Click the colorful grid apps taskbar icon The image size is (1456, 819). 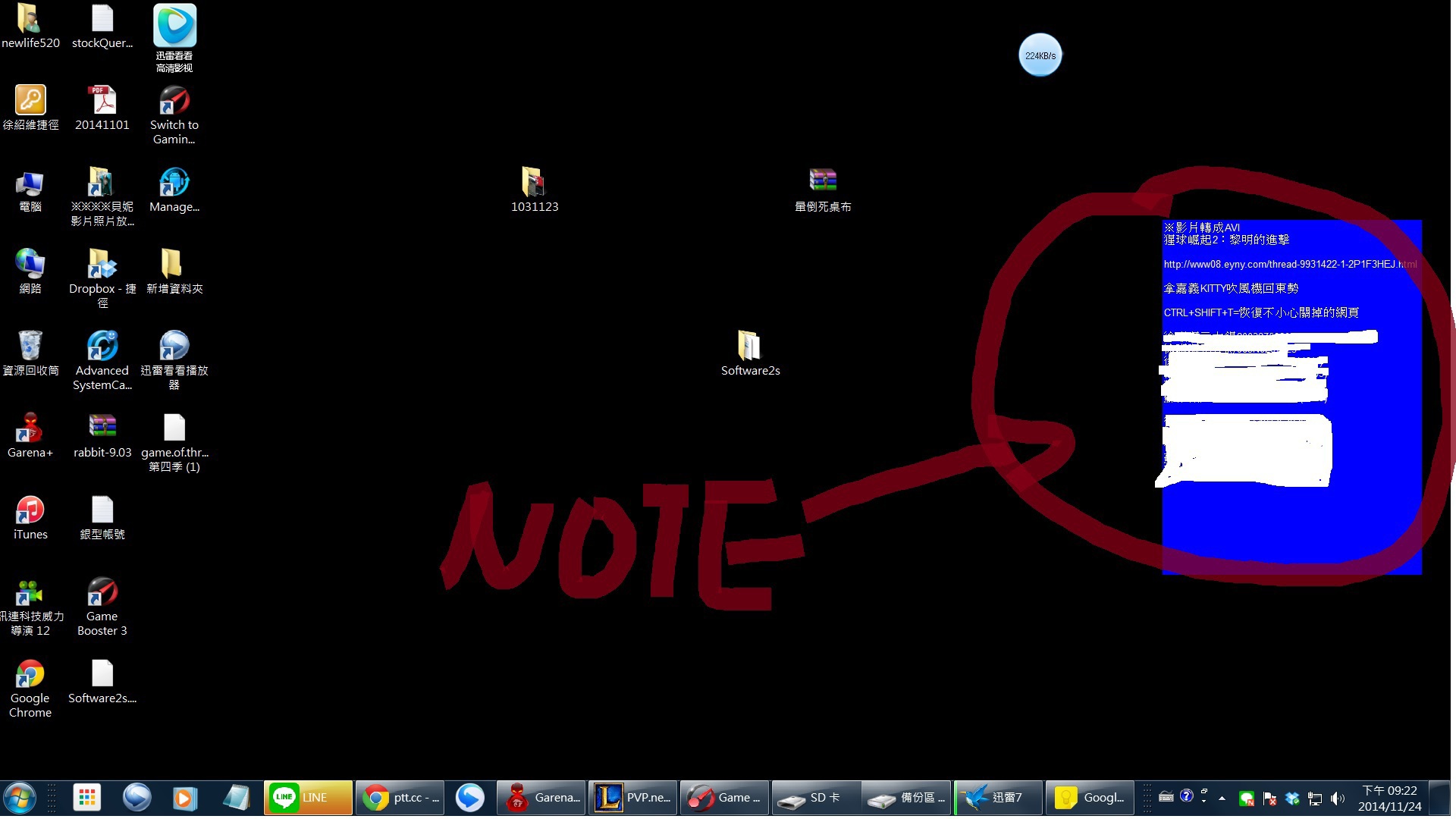coord(87,798)
